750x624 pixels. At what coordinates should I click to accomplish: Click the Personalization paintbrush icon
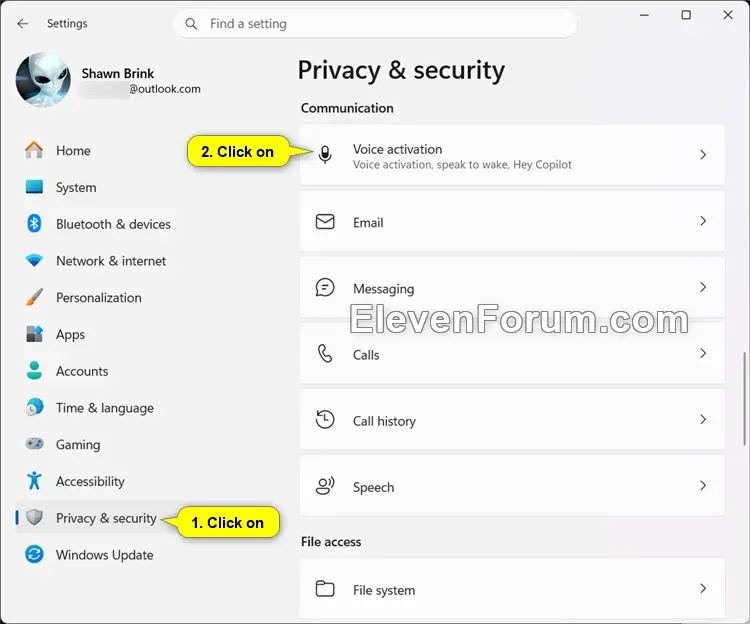click(34, 297)
